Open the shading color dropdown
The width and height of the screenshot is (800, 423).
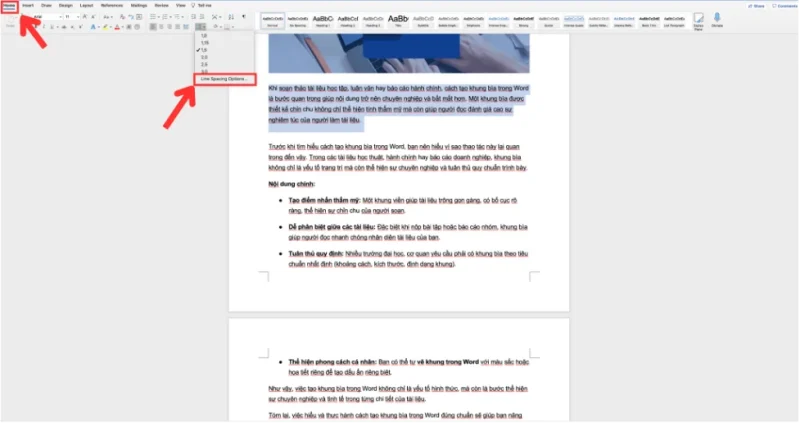pos(220,27)
